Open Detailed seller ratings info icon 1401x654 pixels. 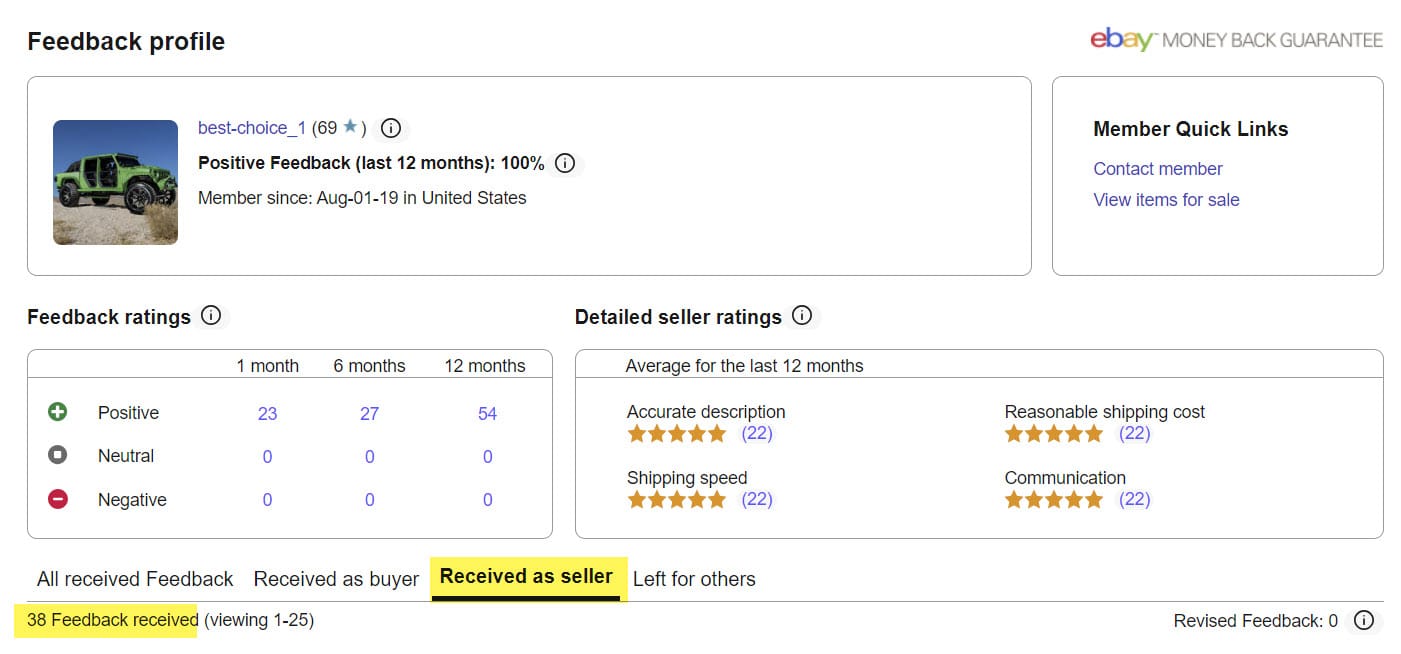click(x=802, y=316)
